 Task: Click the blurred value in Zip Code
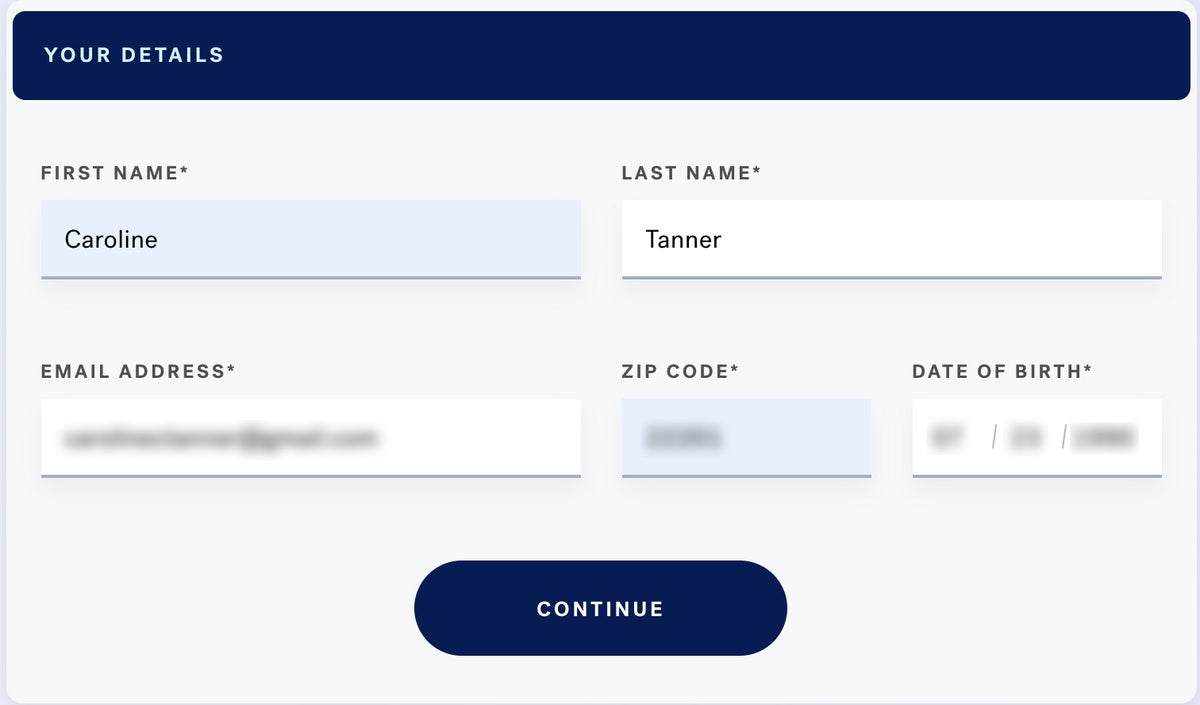(684, 437)
